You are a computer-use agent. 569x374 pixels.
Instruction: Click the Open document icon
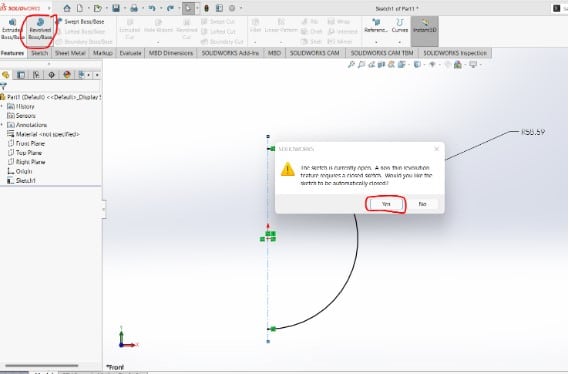tap(97, 8)
